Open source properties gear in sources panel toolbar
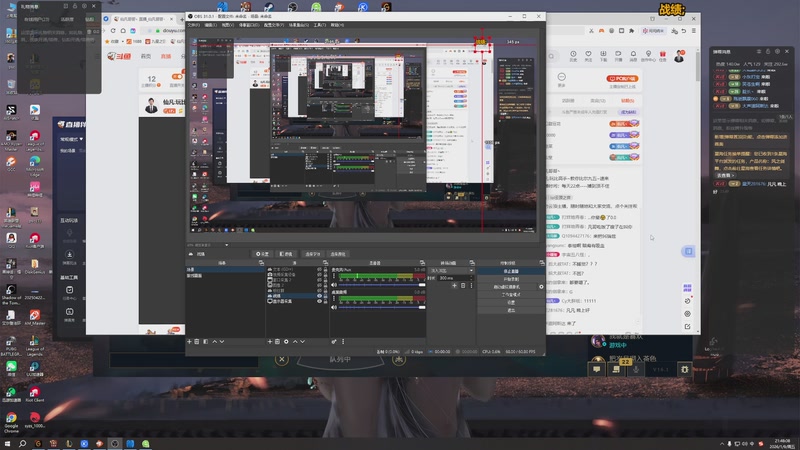 pos(286,341)
